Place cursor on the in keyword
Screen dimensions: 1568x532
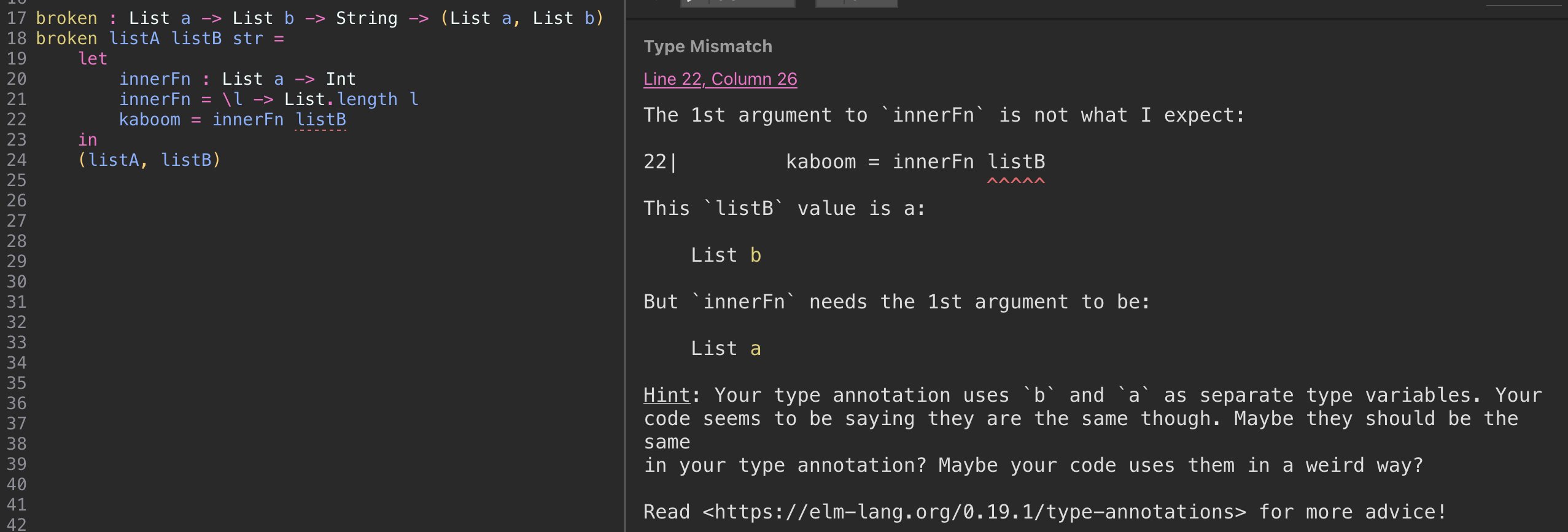point(88,139)
